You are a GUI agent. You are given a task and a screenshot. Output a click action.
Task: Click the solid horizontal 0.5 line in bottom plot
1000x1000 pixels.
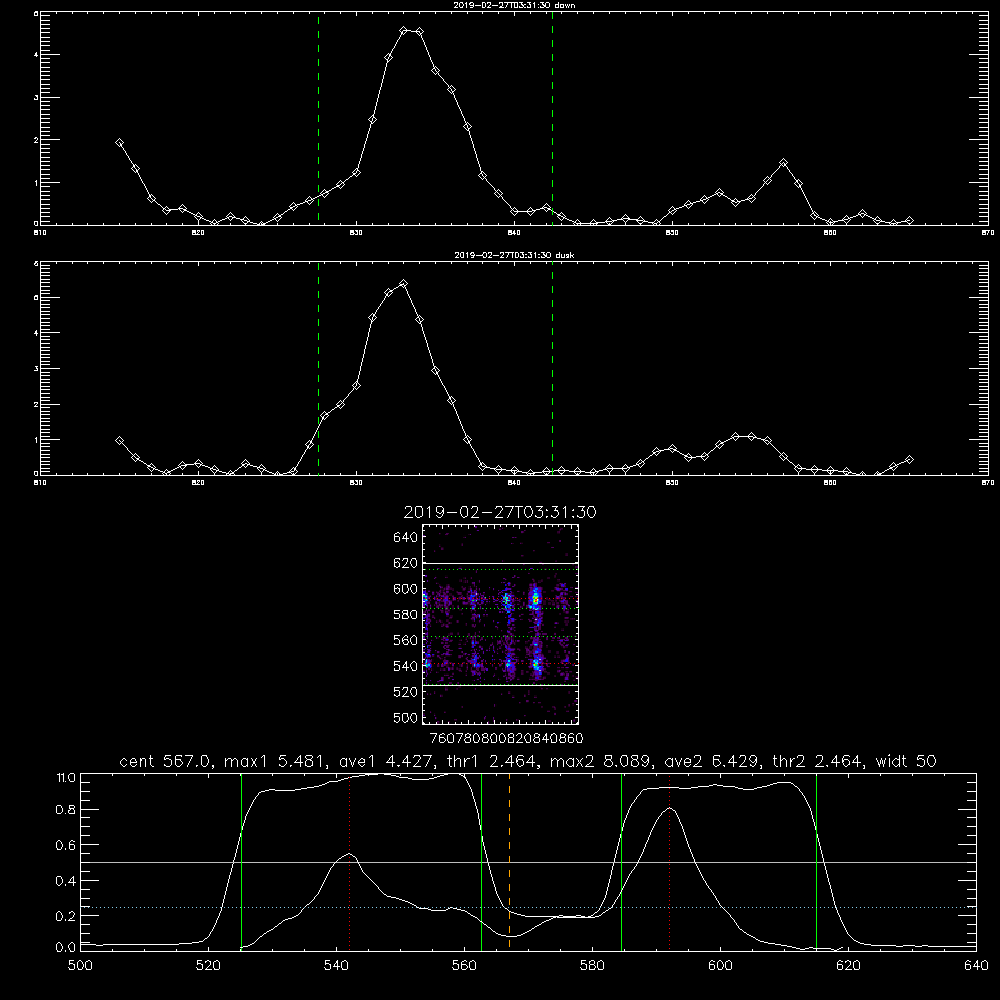[528, 862]
